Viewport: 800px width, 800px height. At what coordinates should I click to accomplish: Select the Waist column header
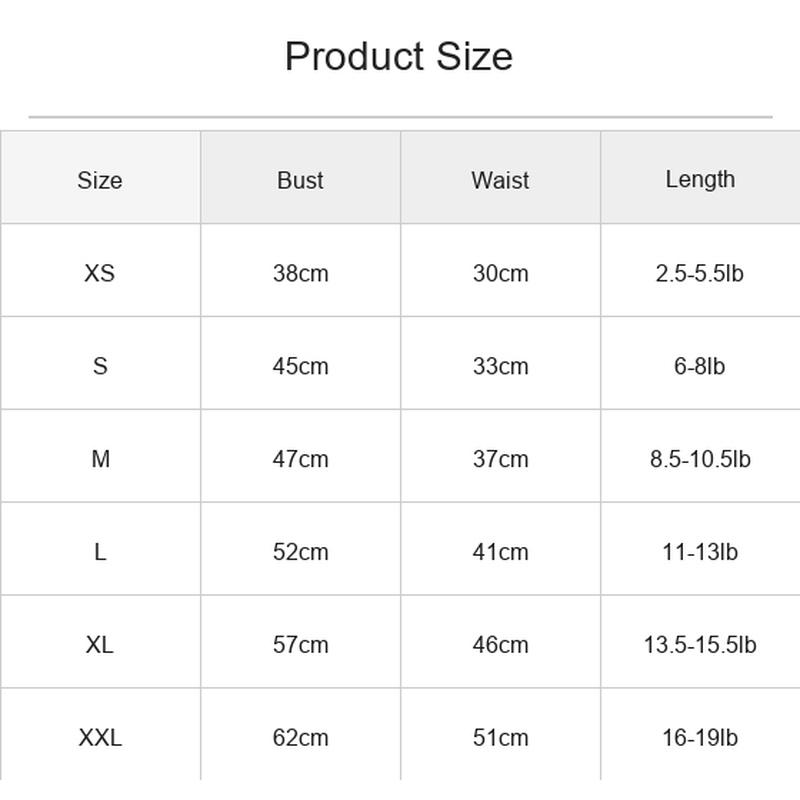tap(501, 178)
